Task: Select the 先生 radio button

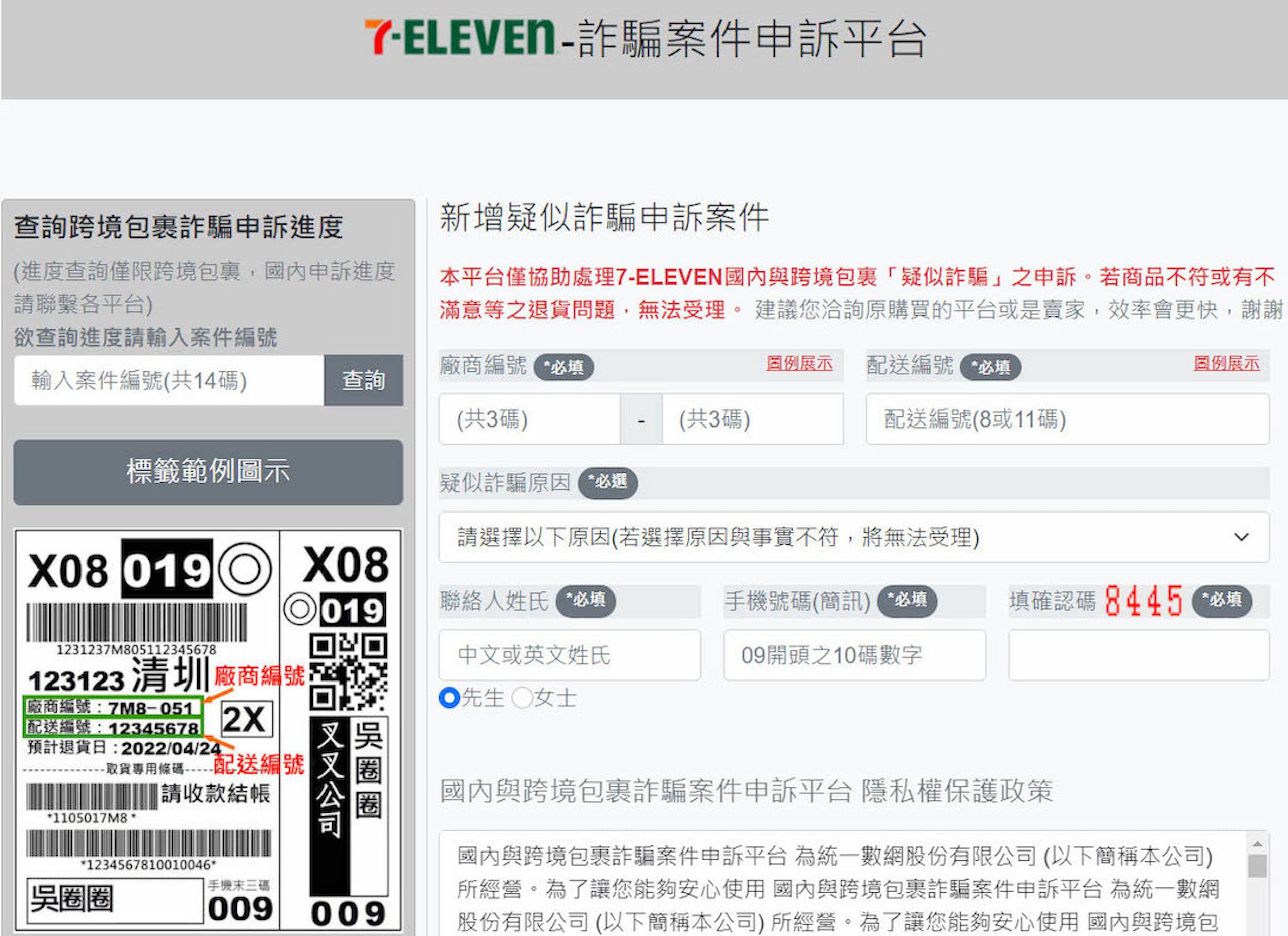Action: tap(449, 698)
